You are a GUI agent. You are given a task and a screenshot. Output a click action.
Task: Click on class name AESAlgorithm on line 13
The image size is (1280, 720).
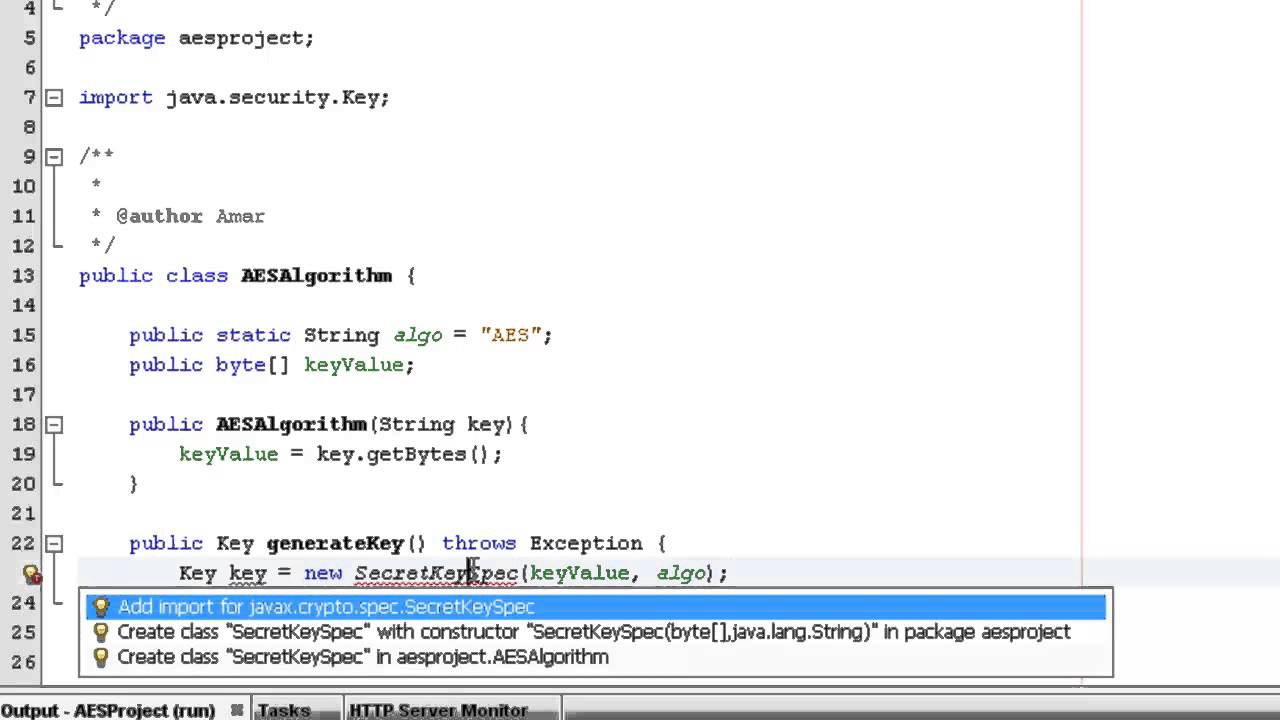coord(316,275)
